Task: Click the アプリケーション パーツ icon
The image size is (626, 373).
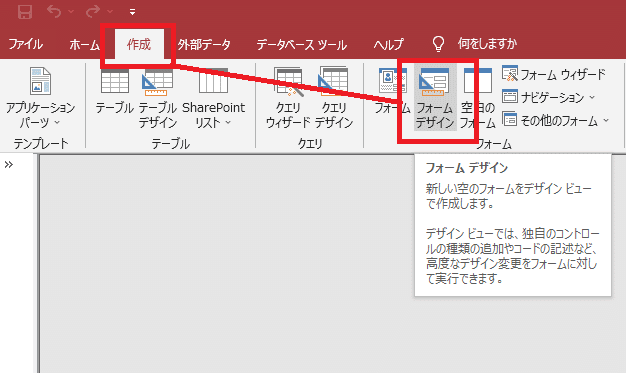Action: (40, 81)
